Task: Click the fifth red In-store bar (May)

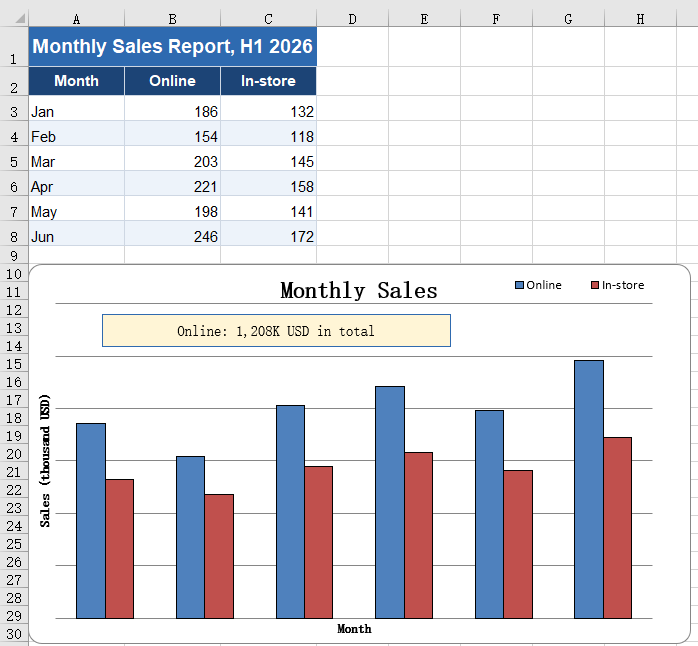Action: click(518, 544)
